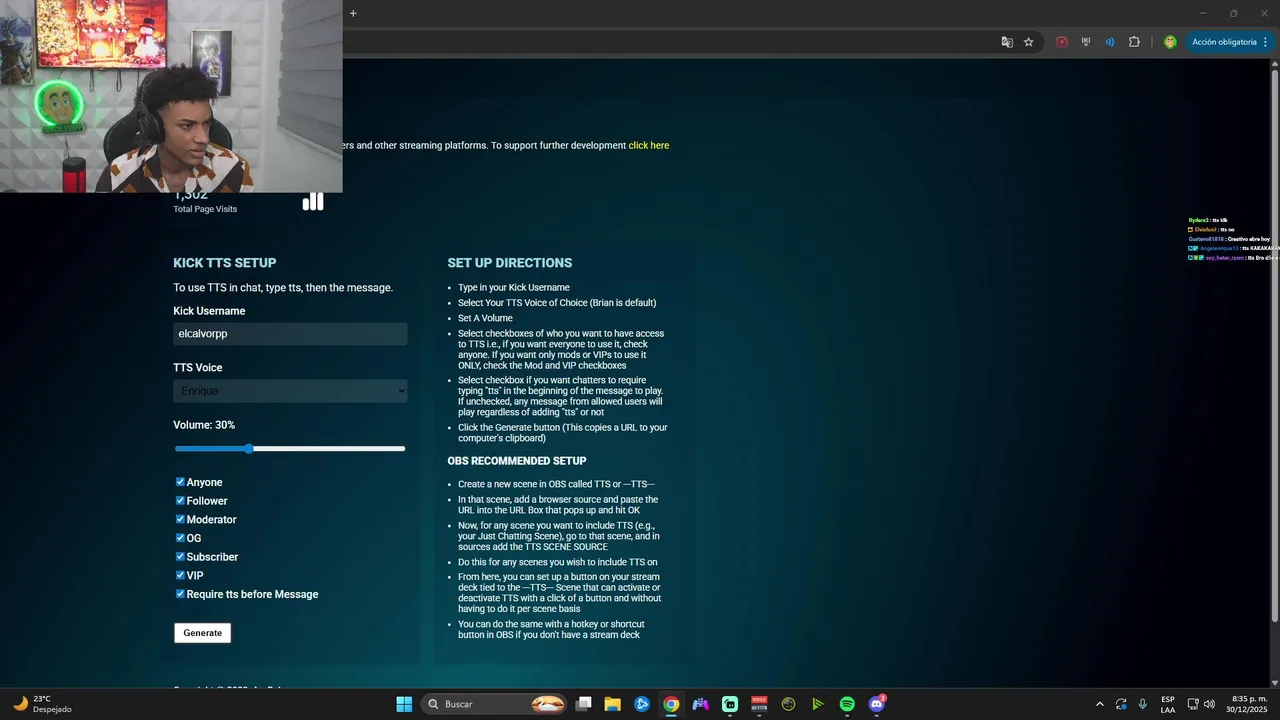Click 'Type in your Kick Username' direction

pyautogui.click(x=514, y=287)
